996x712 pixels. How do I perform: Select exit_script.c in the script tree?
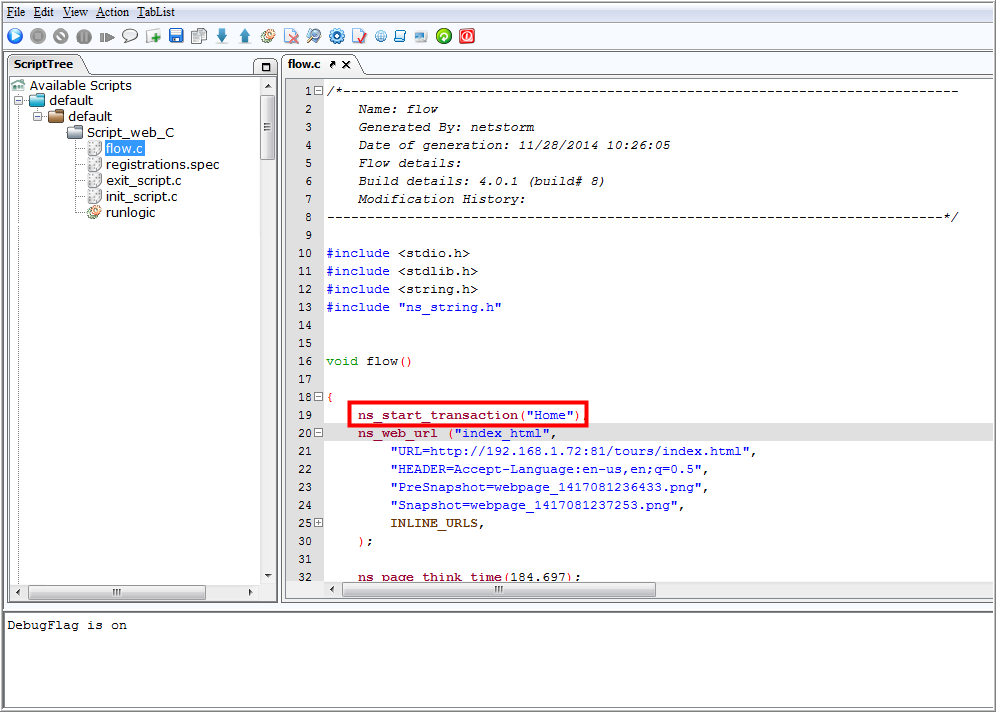tap(144, 180)
